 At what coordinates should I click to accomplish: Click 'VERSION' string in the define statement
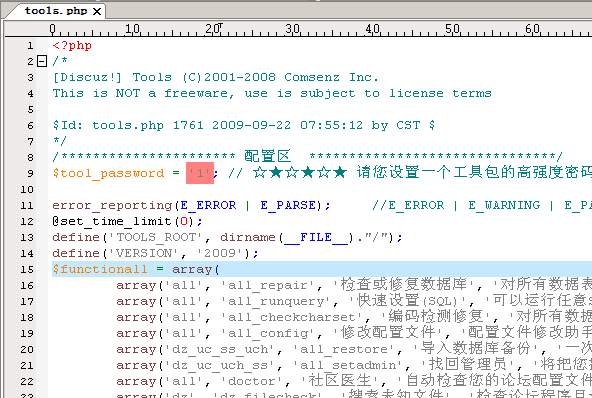point(144,253)
